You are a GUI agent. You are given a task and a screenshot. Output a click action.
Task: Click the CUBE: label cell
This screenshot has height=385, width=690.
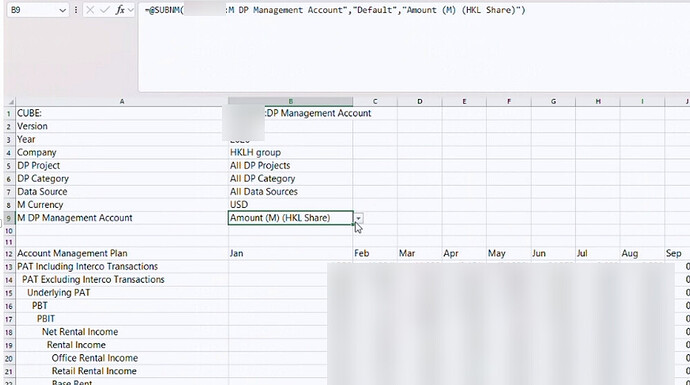point(122,113)
